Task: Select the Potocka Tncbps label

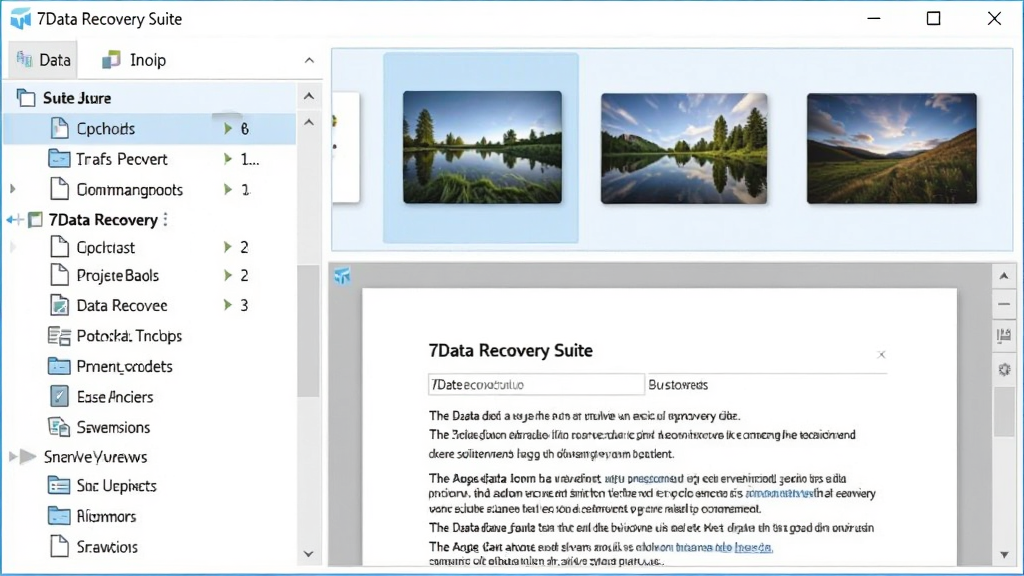Action: (x=129, y=336)
